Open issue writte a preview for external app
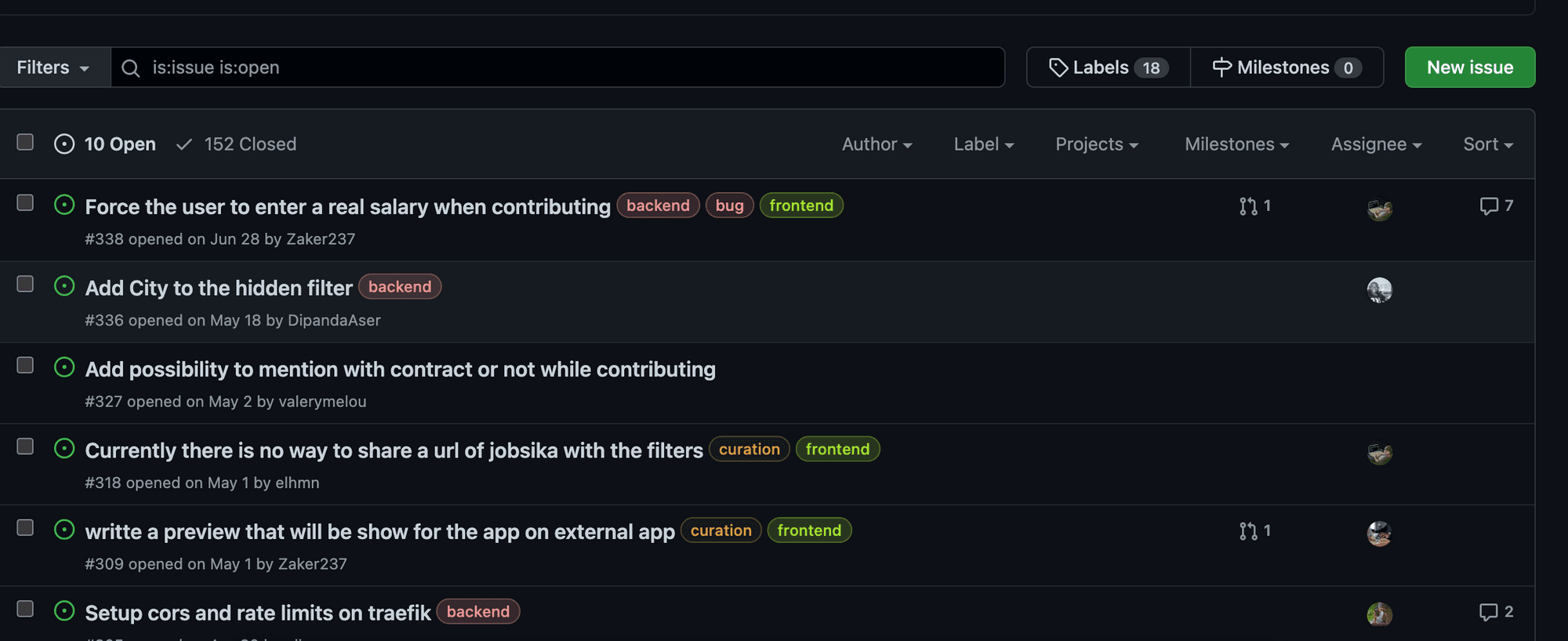 379,532
